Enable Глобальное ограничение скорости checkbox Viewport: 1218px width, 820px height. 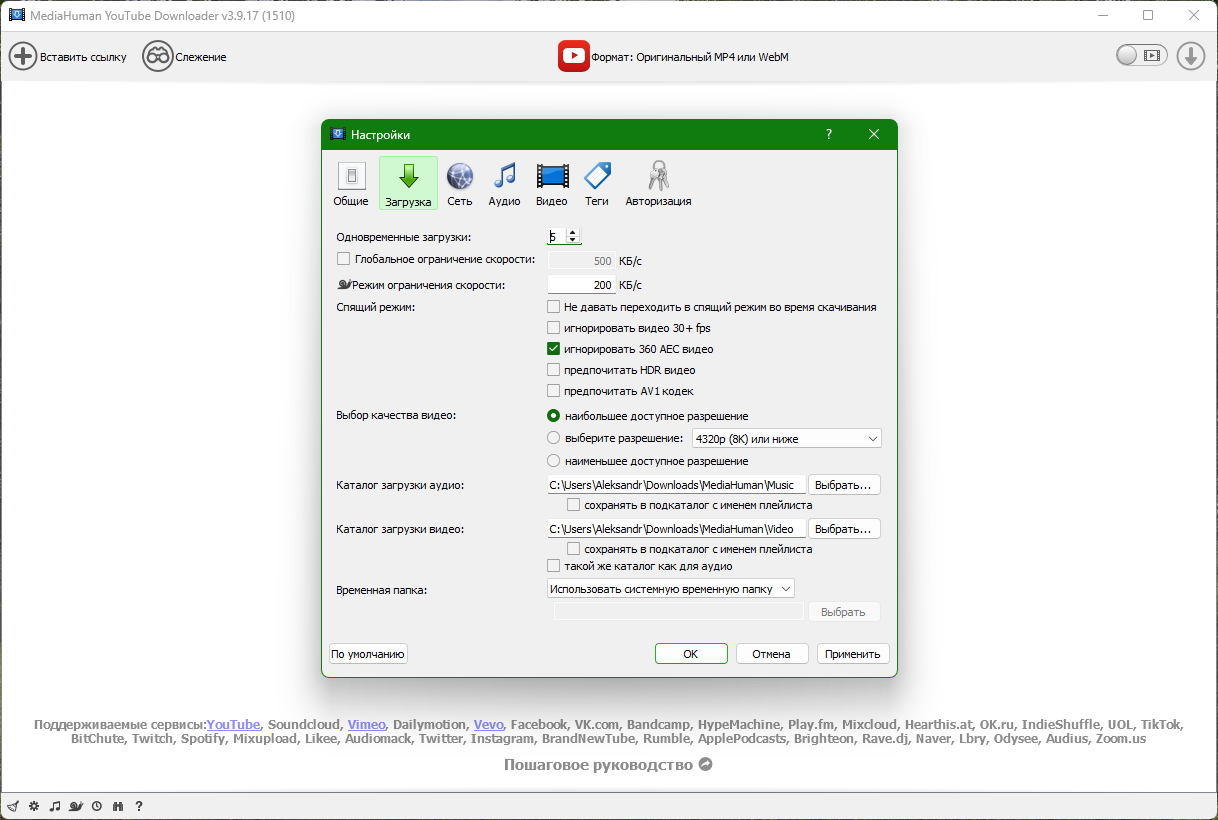344,259
